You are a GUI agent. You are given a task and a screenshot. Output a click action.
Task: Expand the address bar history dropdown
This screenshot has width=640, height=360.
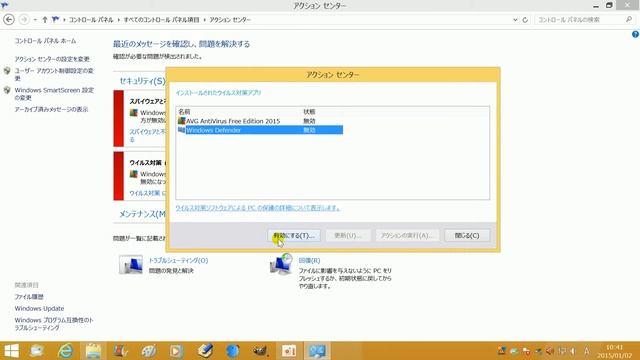point(515,20)
